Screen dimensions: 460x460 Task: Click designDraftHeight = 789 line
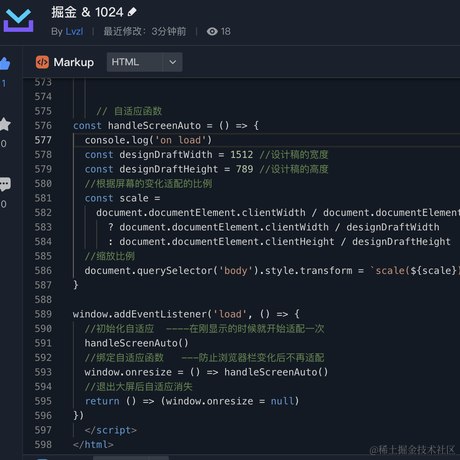point(206,169)
